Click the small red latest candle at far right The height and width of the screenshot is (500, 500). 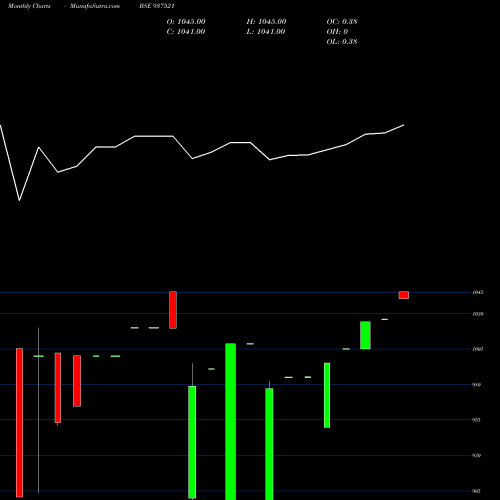tap(404, 295)
